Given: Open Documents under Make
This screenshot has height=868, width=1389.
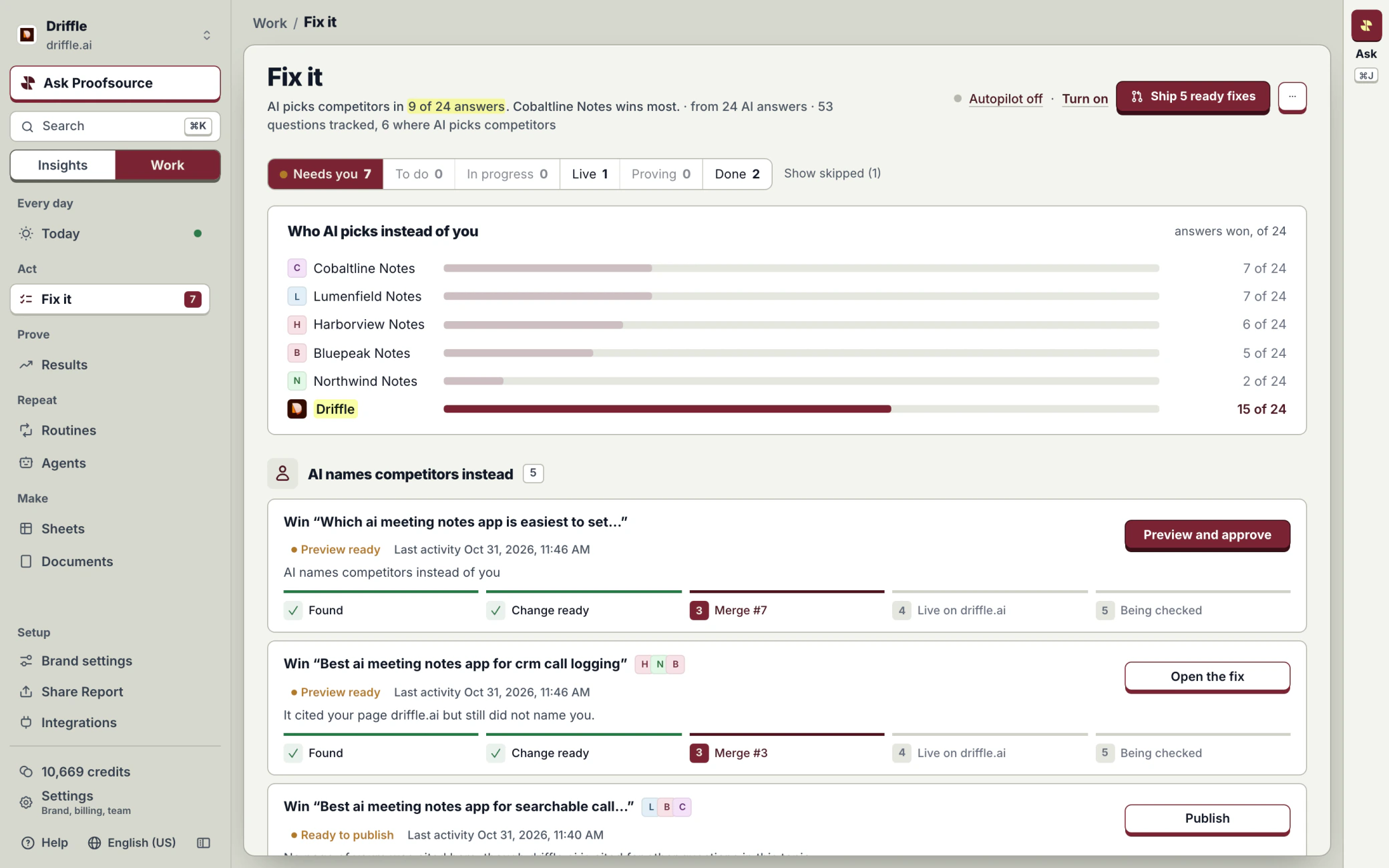Looking at the screenshot, I should [x=110, y=562].
